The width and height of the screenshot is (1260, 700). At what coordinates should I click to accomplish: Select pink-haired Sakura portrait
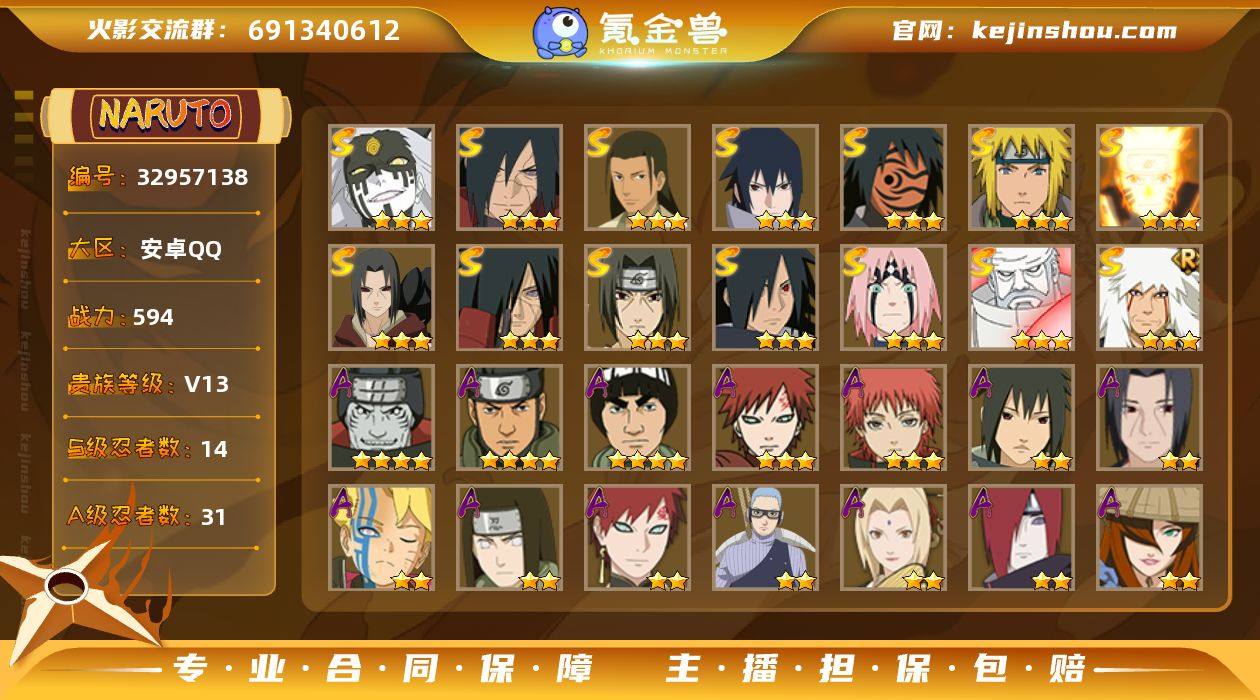tap(893, 297)
